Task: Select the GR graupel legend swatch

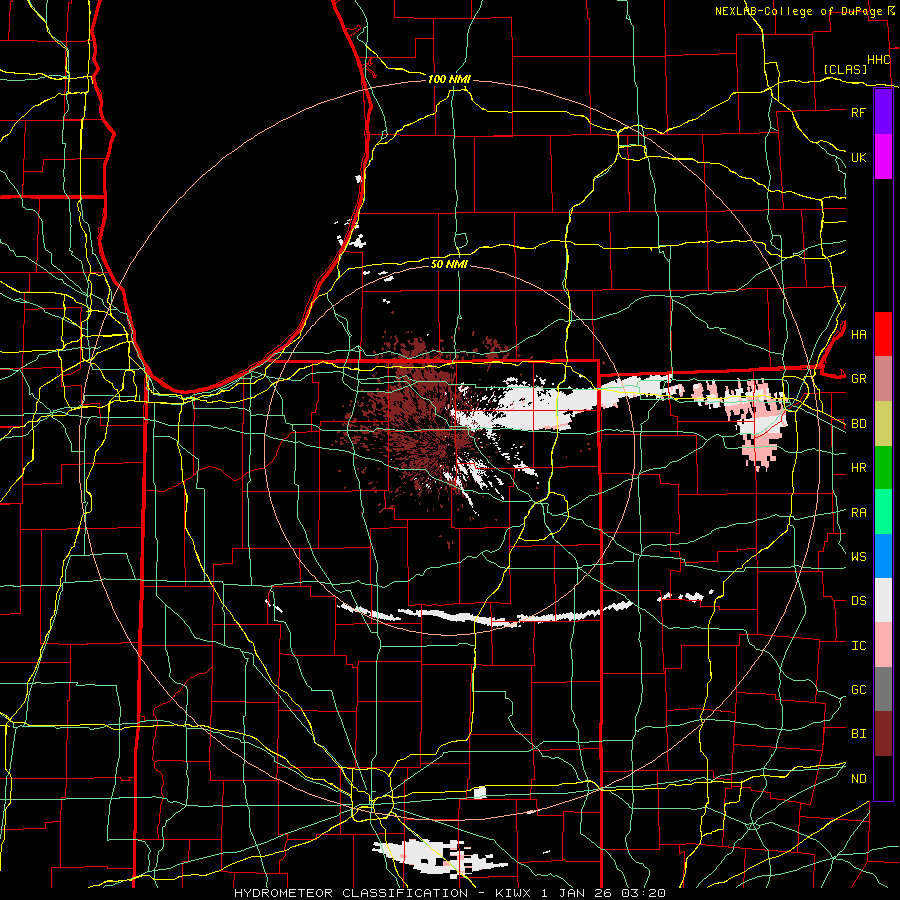Action: click(883, 378)
